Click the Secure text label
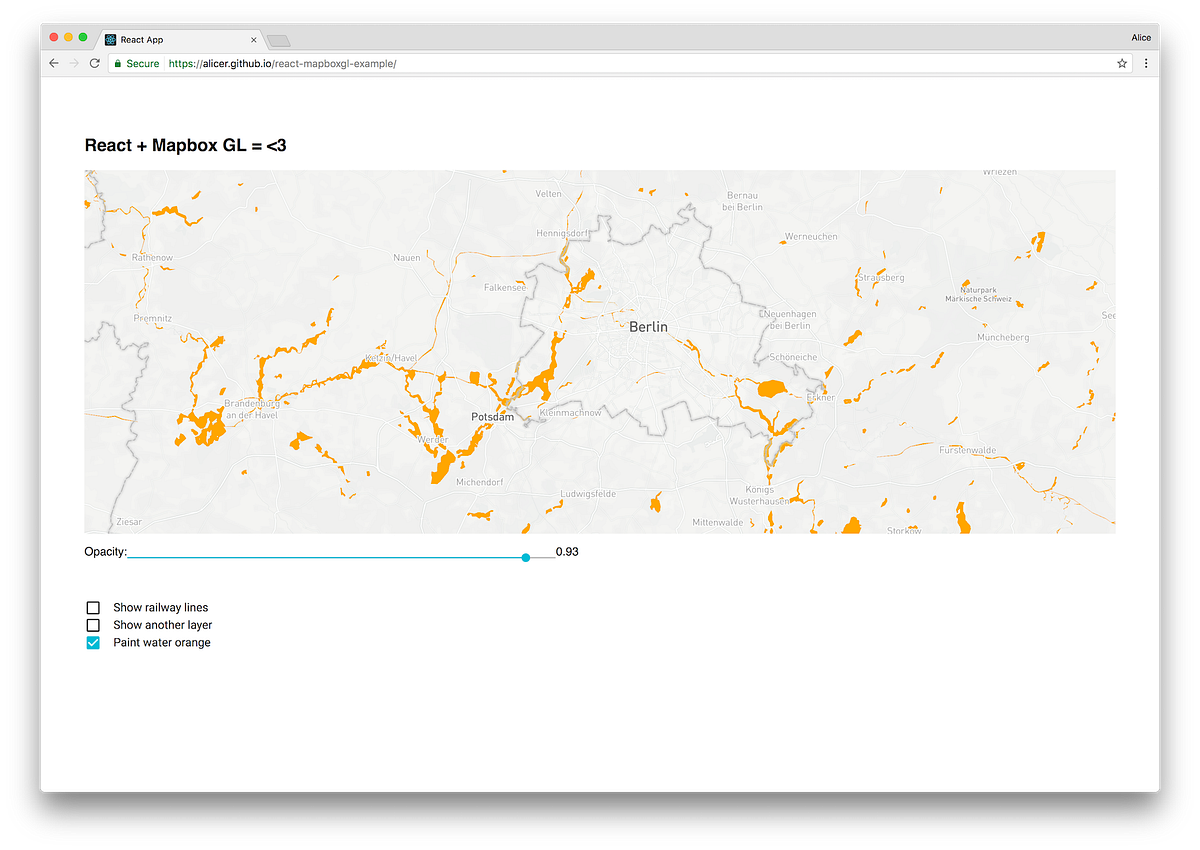This screenshot has width=1200, height=850. pos(141,62)
